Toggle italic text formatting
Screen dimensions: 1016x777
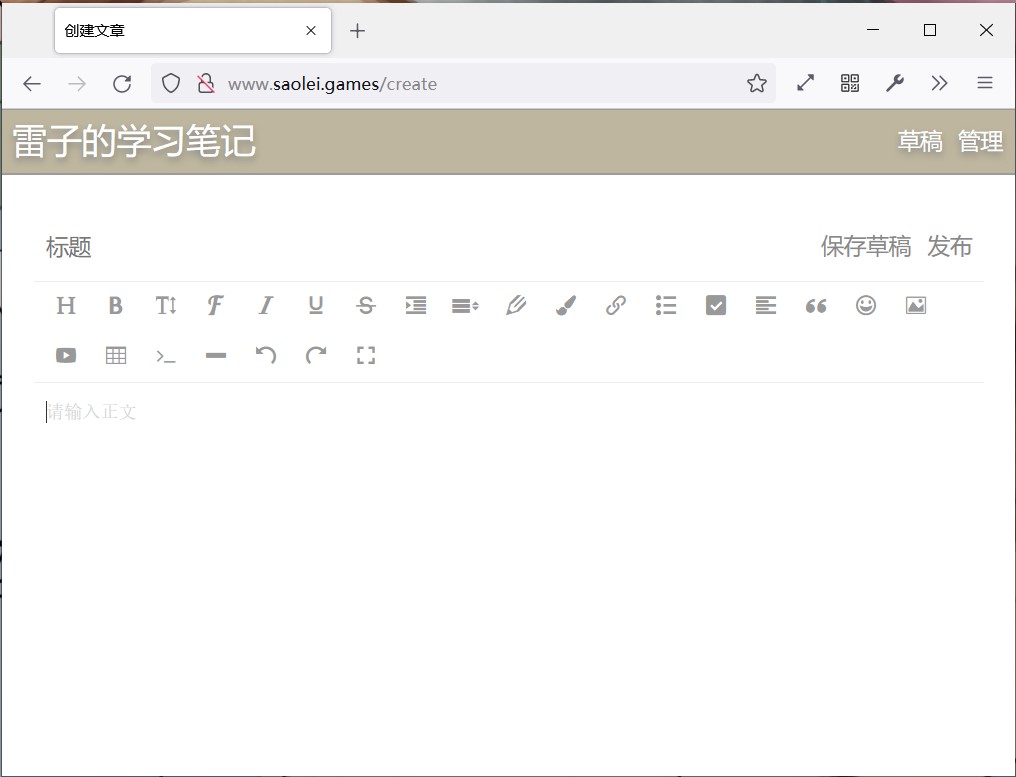(x=266, y=306)
